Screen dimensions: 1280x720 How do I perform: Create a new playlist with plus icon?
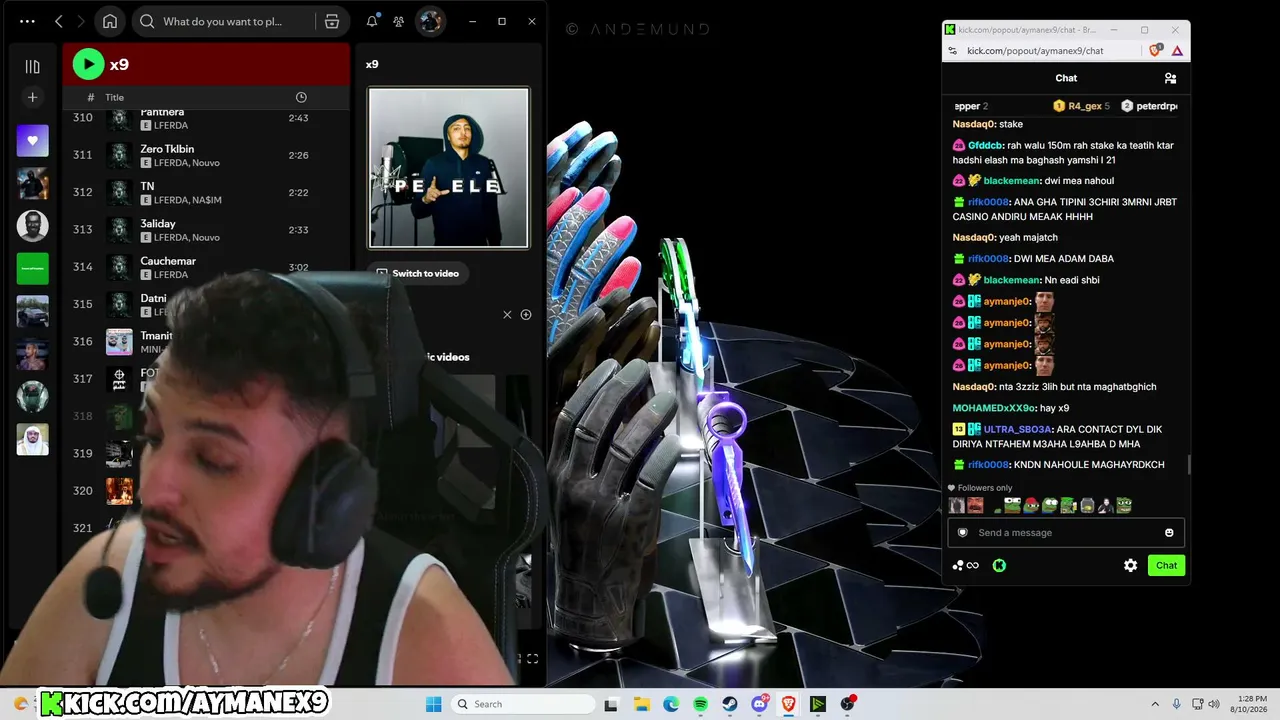32,97
